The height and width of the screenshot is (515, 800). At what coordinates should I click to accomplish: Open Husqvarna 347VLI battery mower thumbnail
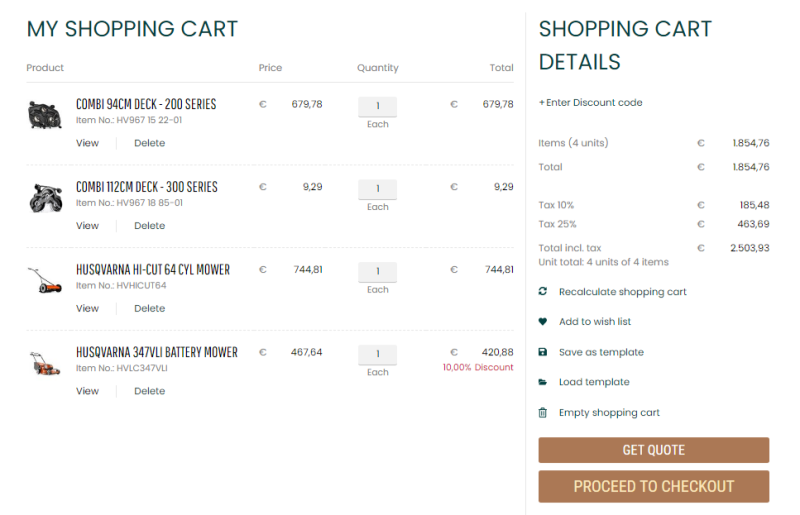45,363
